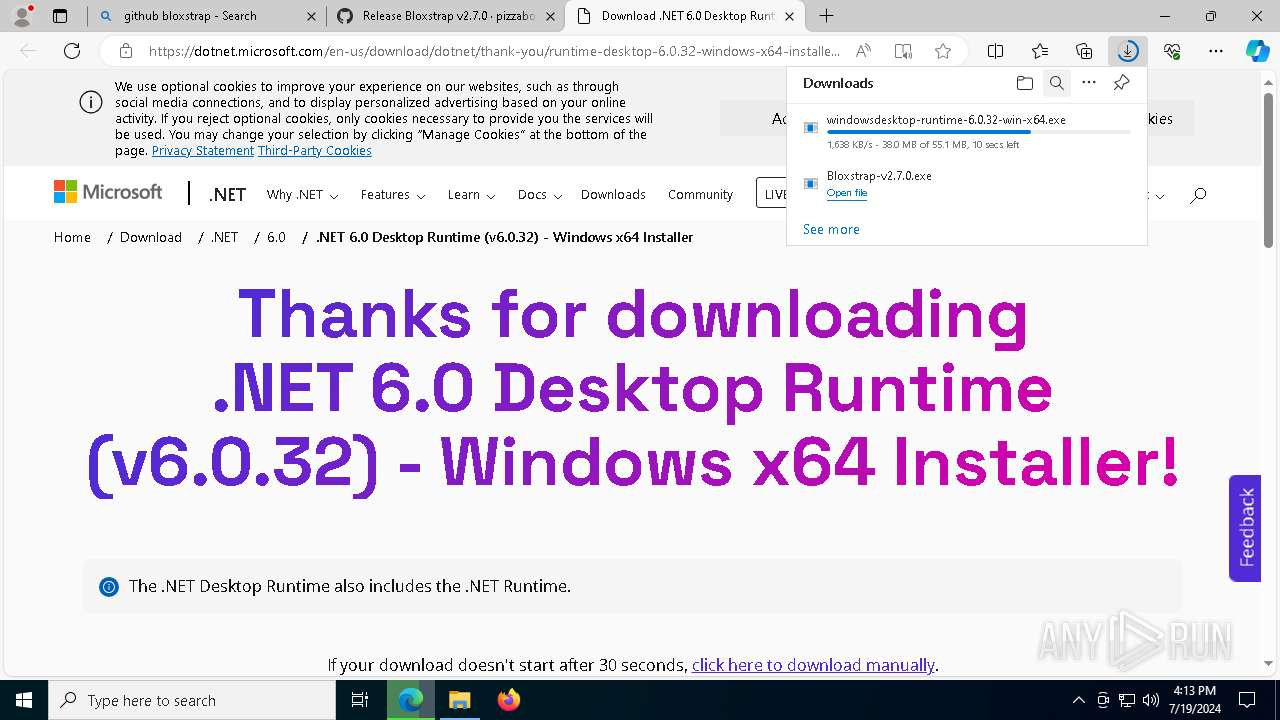Open the Edge profile avatar menu
The image size is (1280, 720).
(22, 16)
